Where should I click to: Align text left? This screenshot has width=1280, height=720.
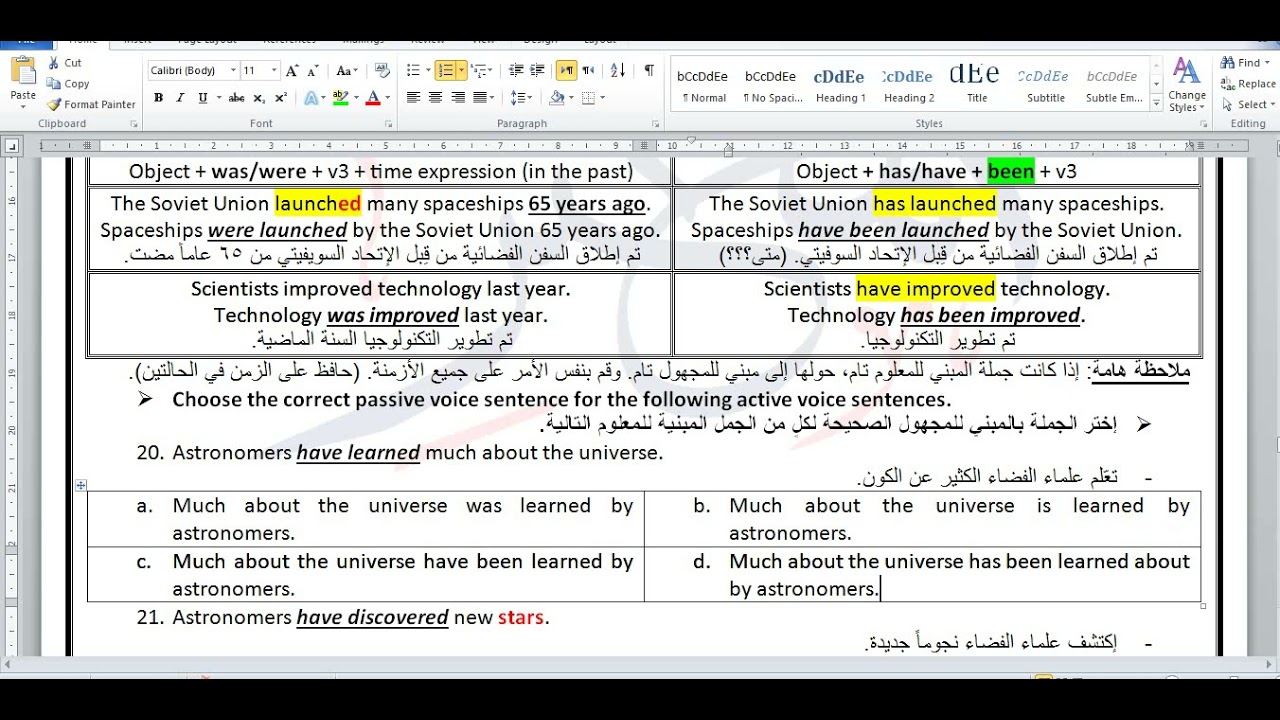click(413, 98)
